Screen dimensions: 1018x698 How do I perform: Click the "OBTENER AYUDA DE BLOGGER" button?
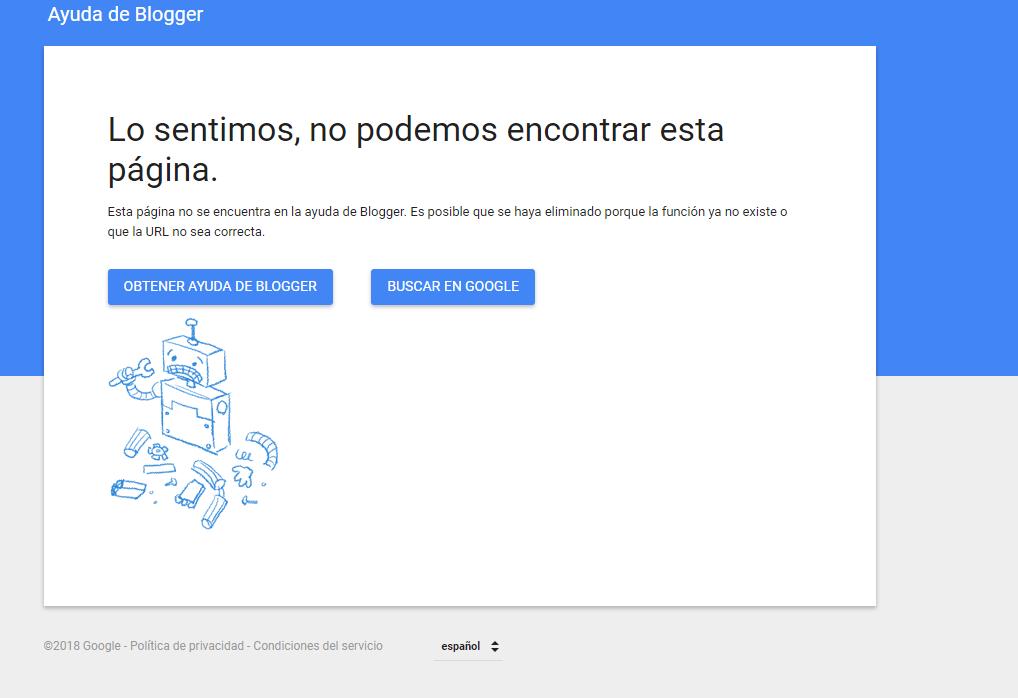220,287
